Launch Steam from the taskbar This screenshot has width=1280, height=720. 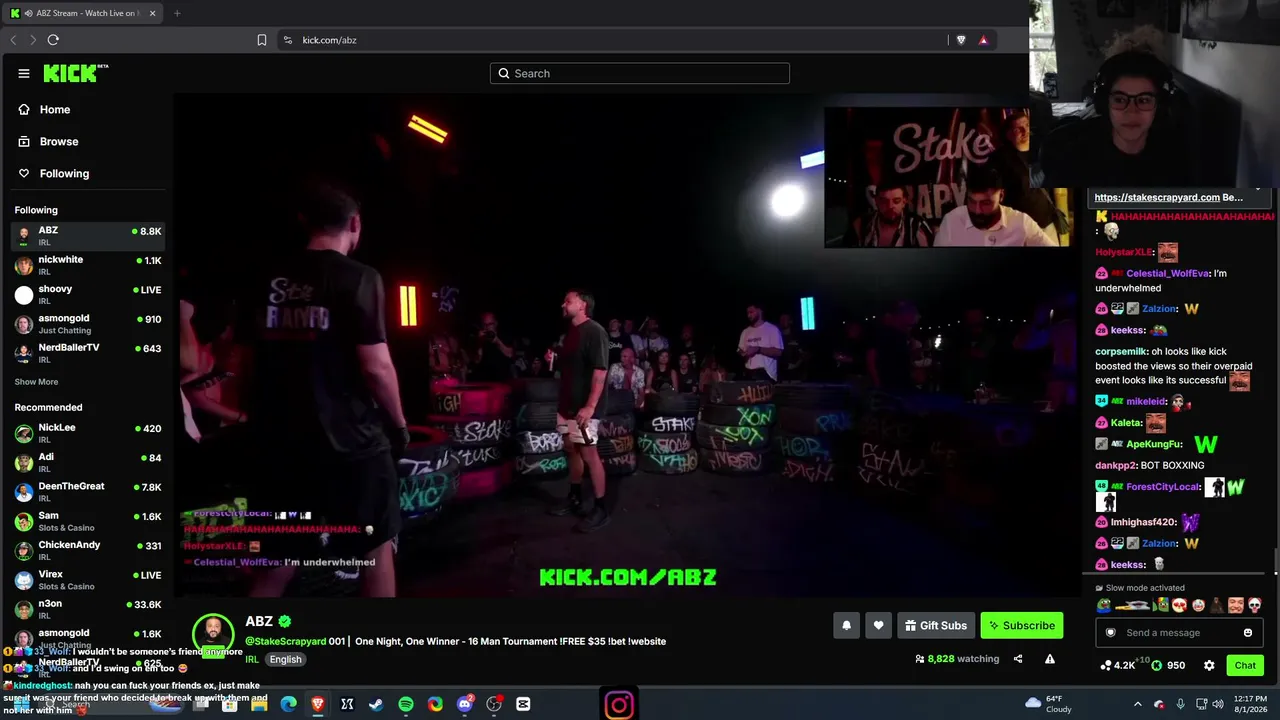tap(376, 704)
